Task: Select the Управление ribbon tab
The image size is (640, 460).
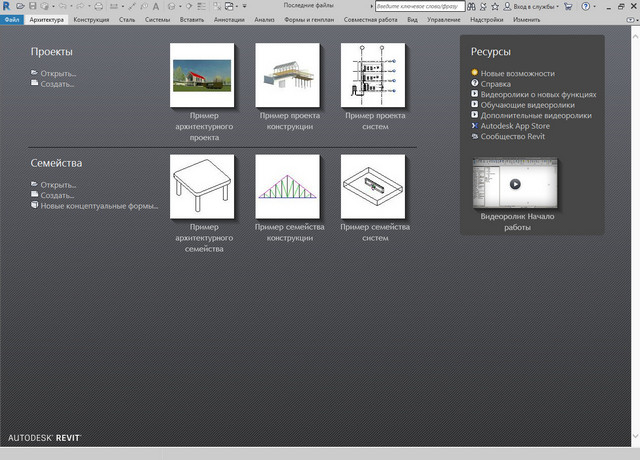Action: [x=443, y=19]
